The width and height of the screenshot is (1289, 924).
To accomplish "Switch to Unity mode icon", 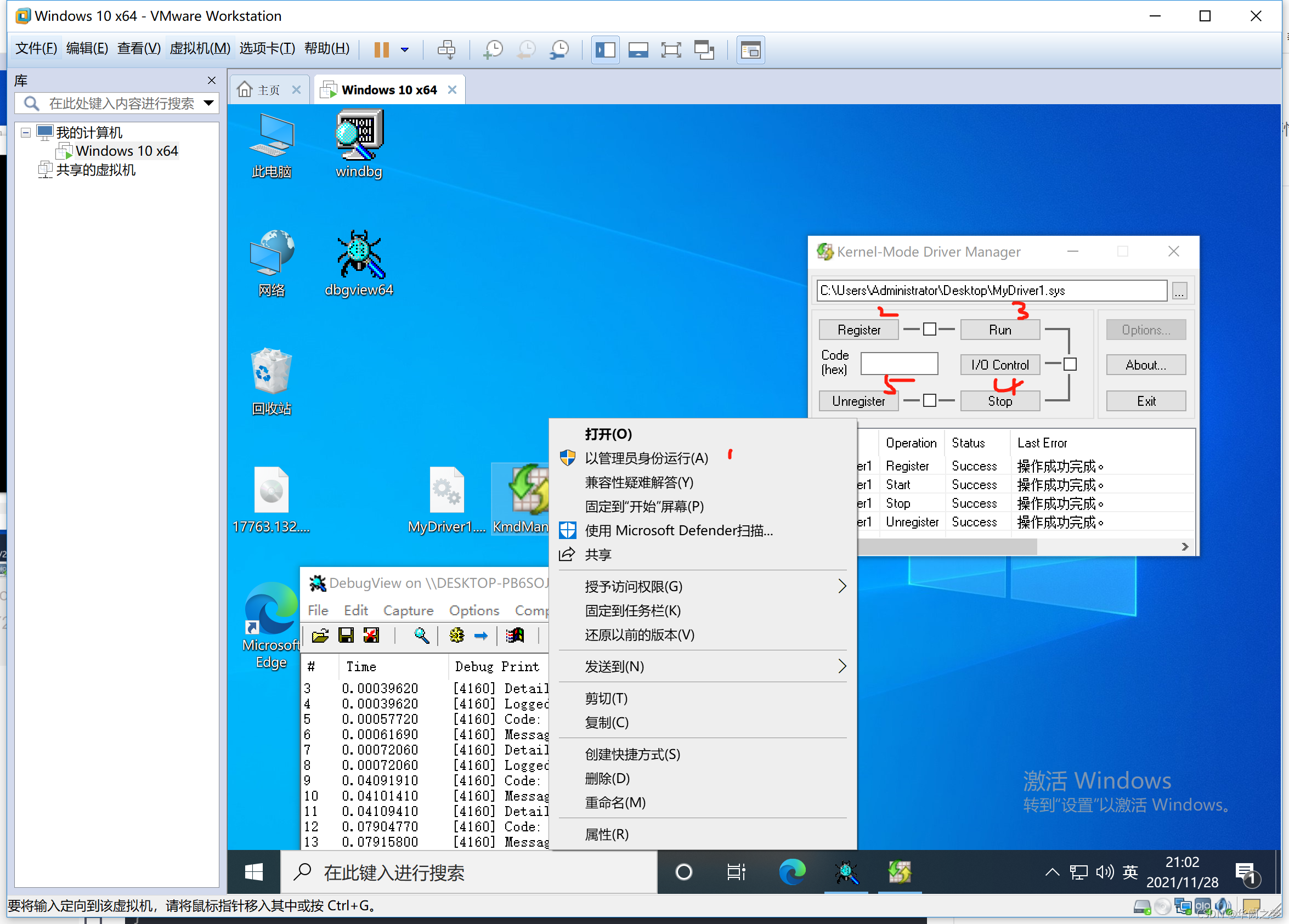I will pyautogui.click(x=704, y=50).
